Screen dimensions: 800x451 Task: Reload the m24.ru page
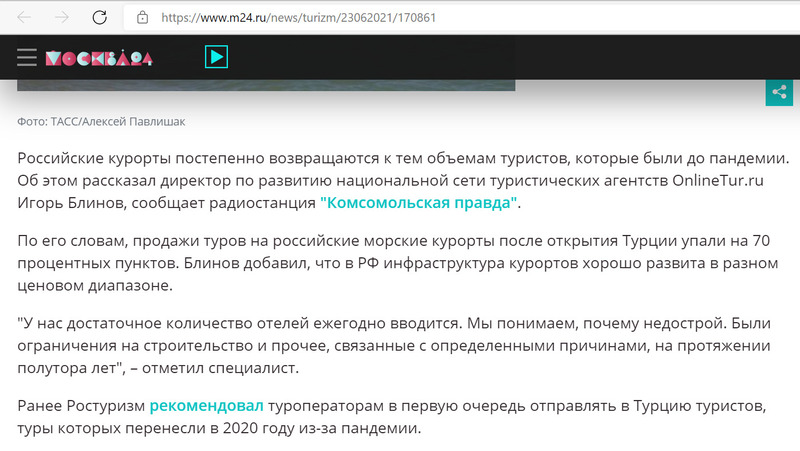(x=99, y=18)
